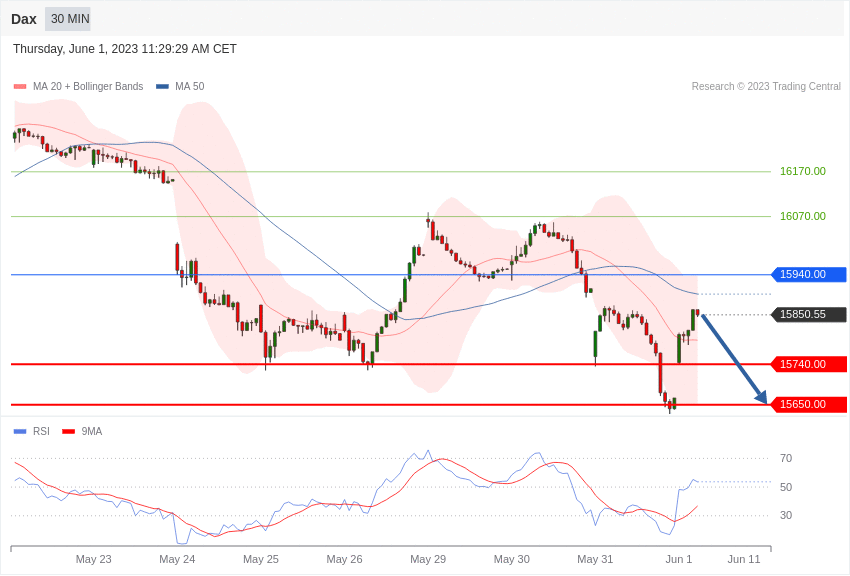Click the May 25 date axis label
Image resolution: width=850 pixels, height=576 pixels.
261,559
